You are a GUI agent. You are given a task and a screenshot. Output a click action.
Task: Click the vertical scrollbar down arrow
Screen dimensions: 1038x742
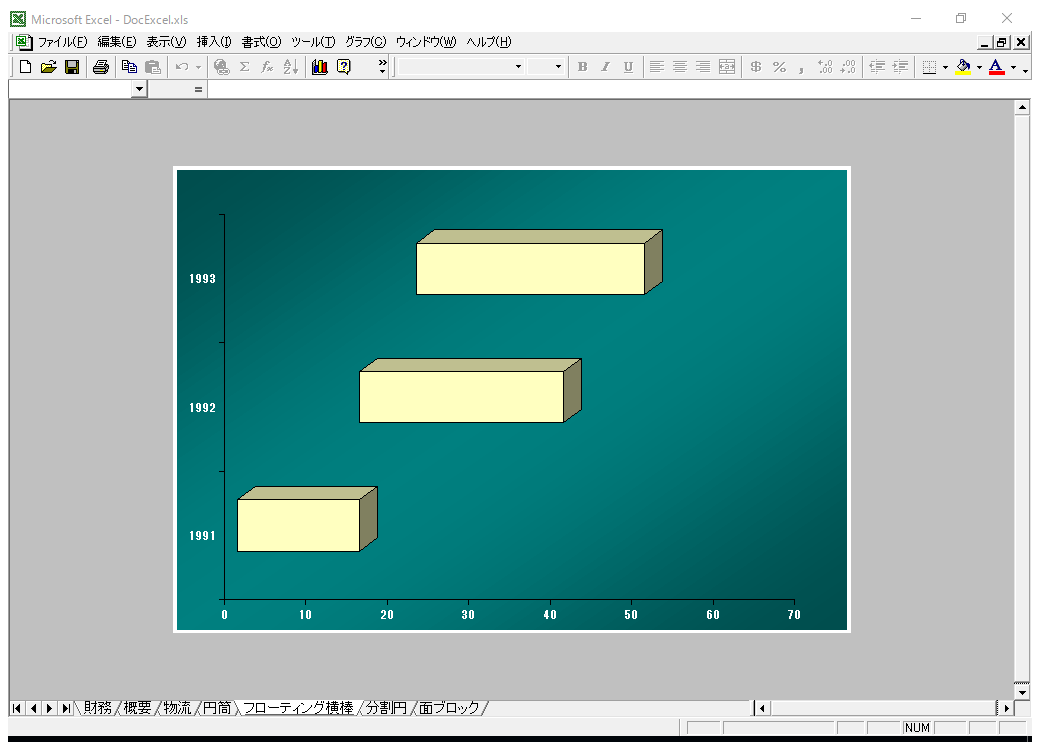click(x=1022, y=691)
